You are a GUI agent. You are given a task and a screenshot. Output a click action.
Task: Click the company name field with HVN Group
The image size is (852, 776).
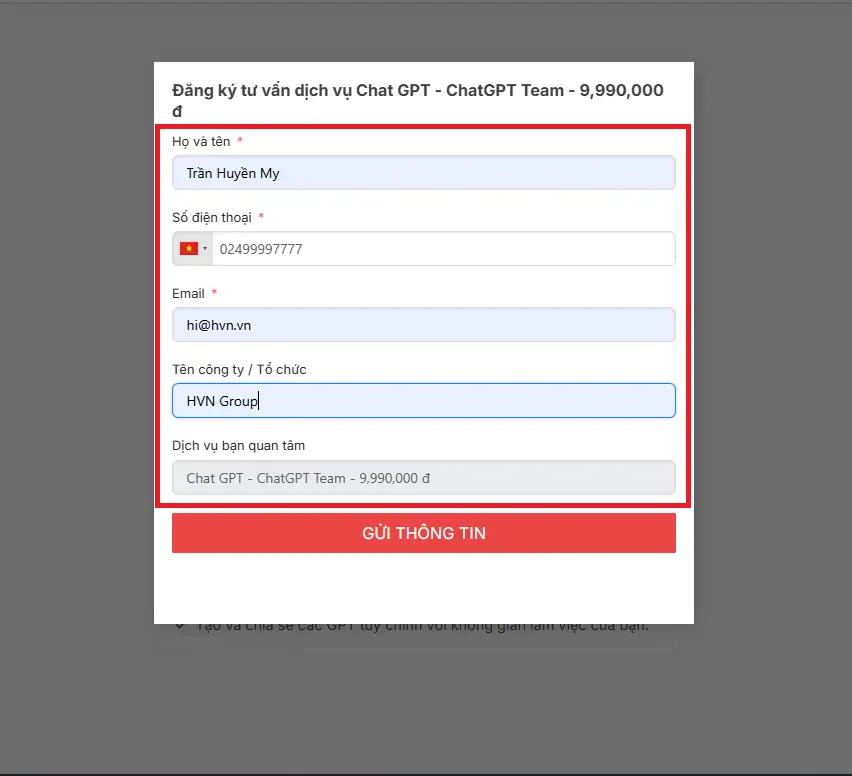click(x=424, y=400)
